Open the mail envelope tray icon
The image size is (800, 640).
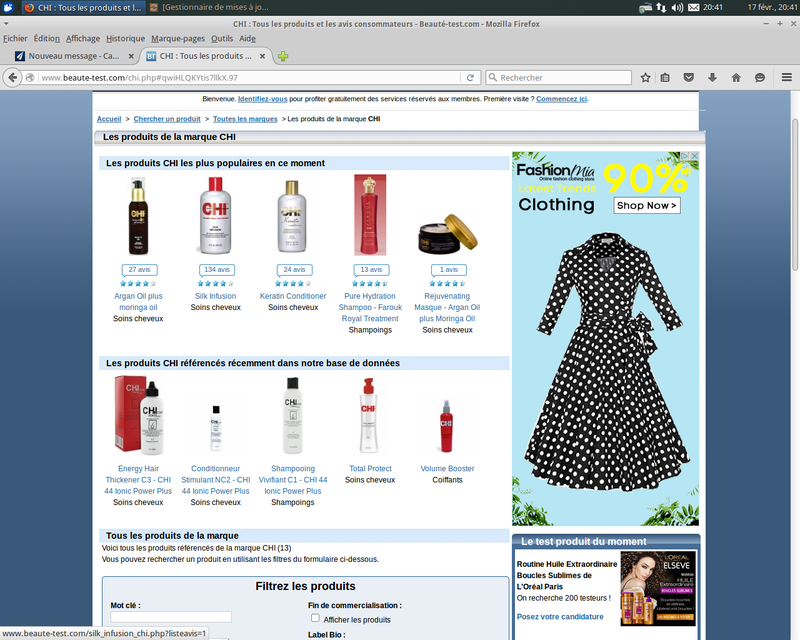point(693,7)
